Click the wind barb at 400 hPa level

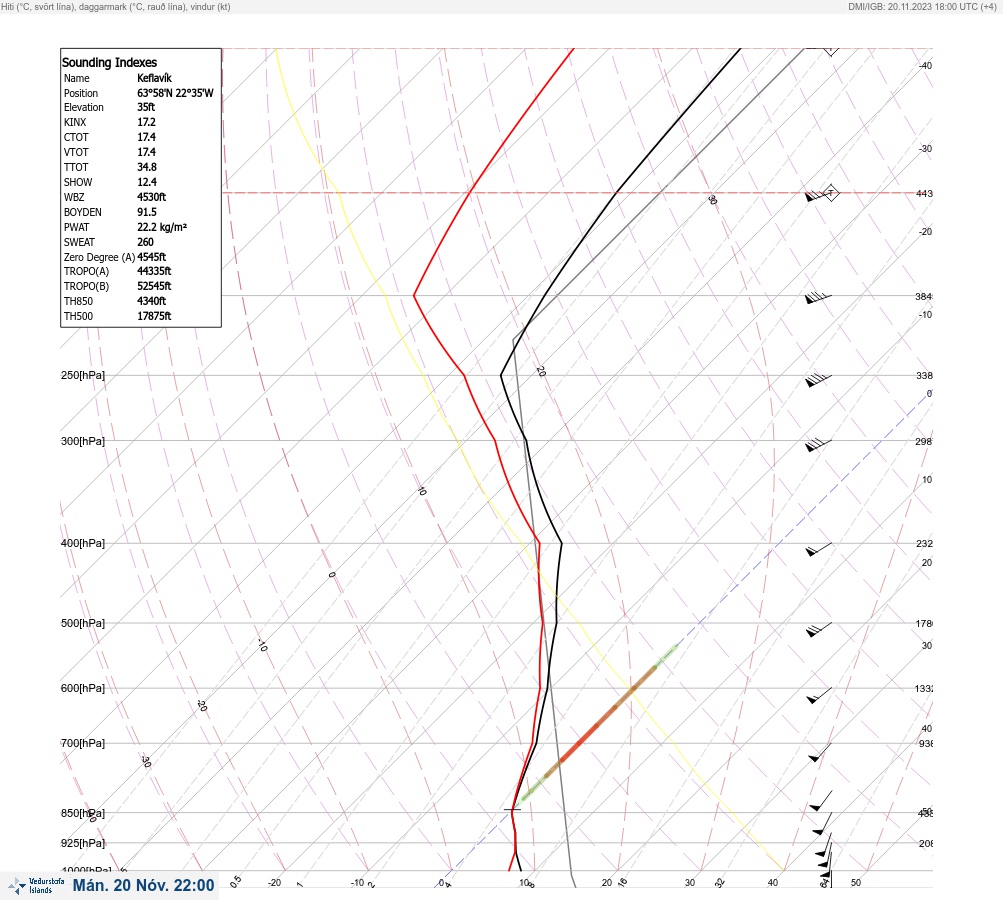pos(818,549)
